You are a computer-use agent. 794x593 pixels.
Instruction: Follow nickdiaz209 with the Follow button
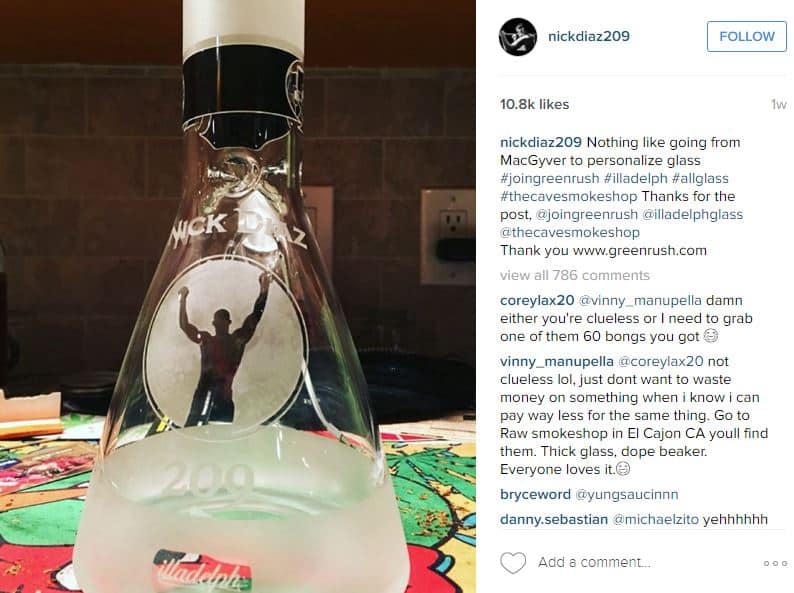[746, 36]
